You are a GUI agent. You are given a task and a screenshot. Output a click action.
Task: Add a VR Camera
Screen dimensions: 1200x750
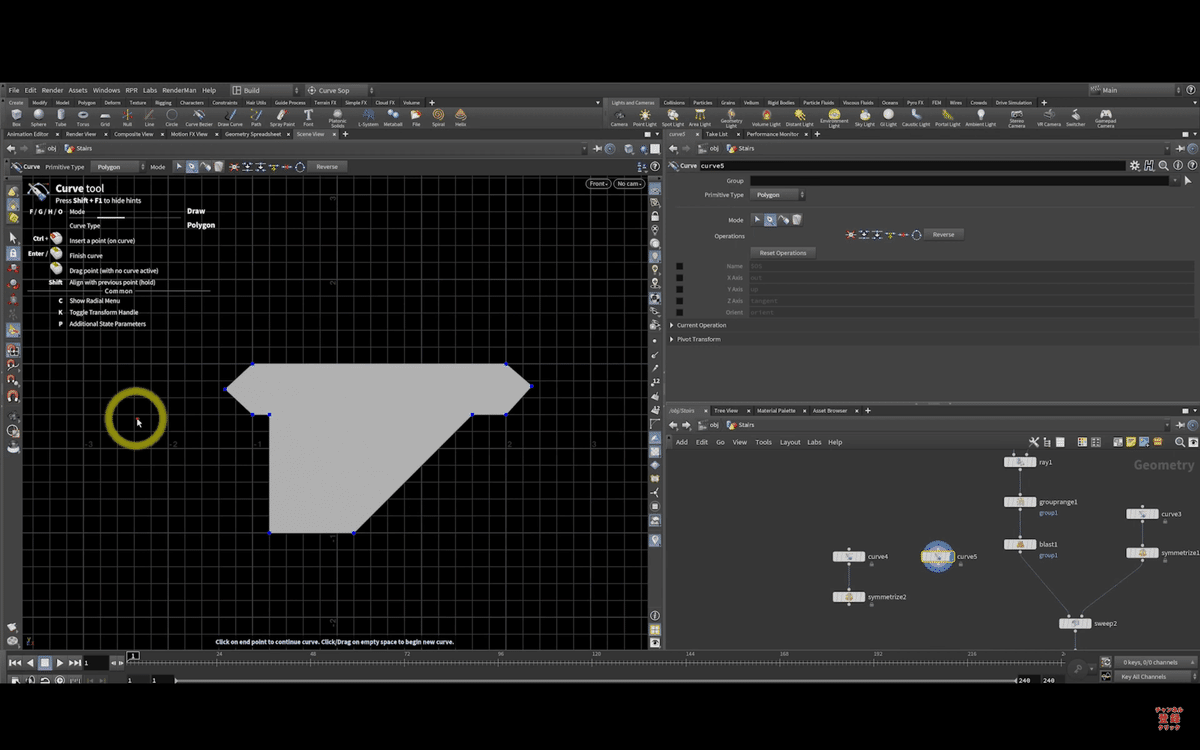click(x=1048, y=118)
